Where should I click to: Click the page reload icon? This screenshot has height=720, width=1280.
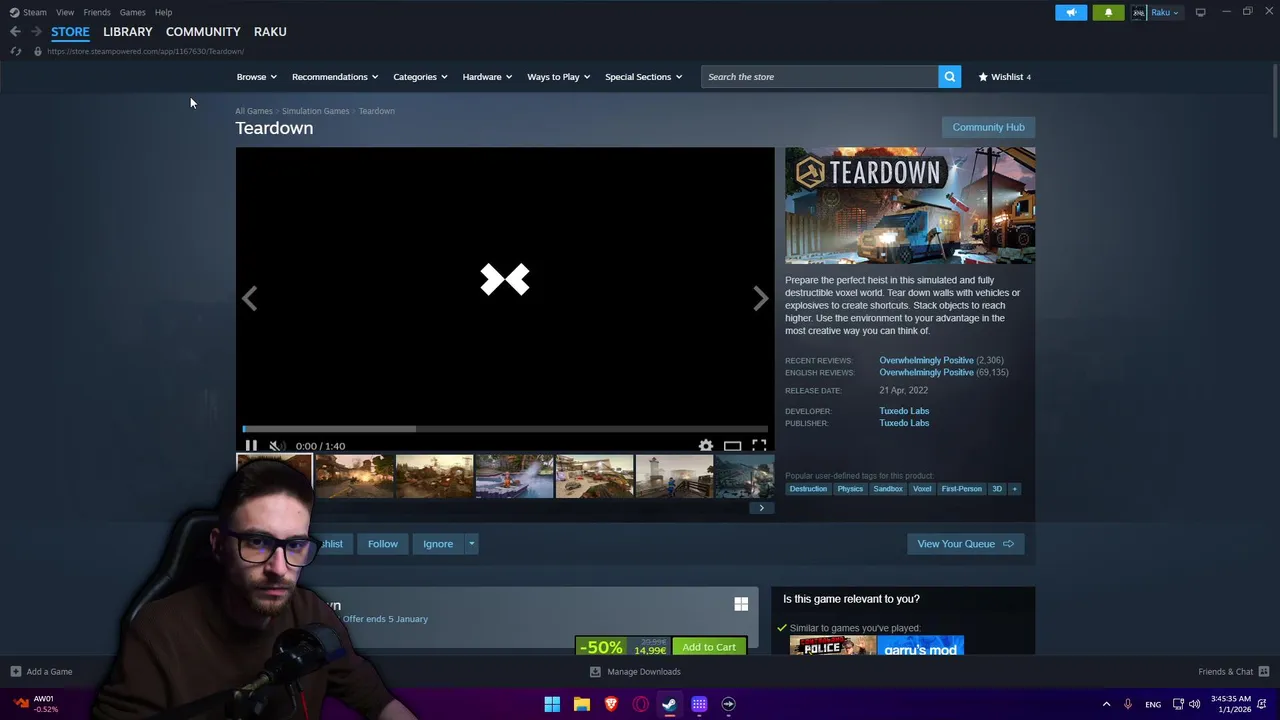(x=16, y=51)
